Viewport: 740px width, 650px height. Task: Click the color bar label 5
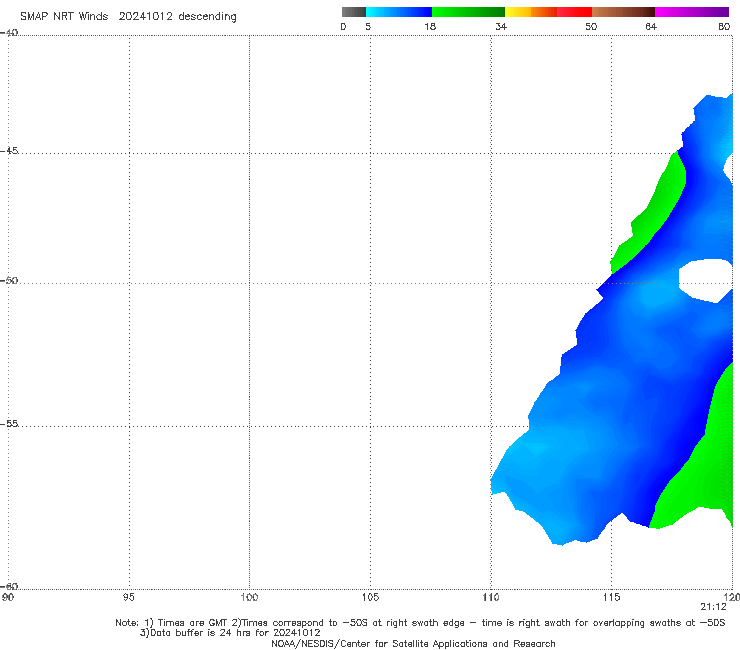368,26
